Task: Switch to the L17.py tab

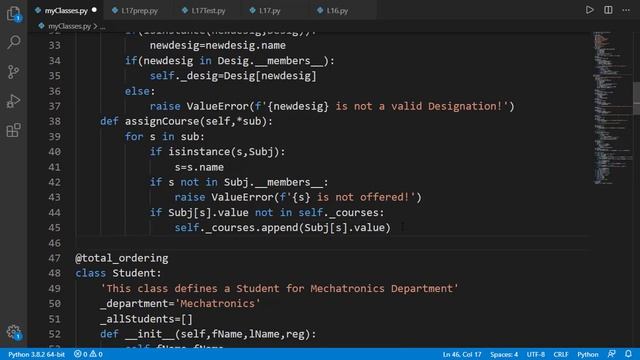Action: click(x=269, y=11)
